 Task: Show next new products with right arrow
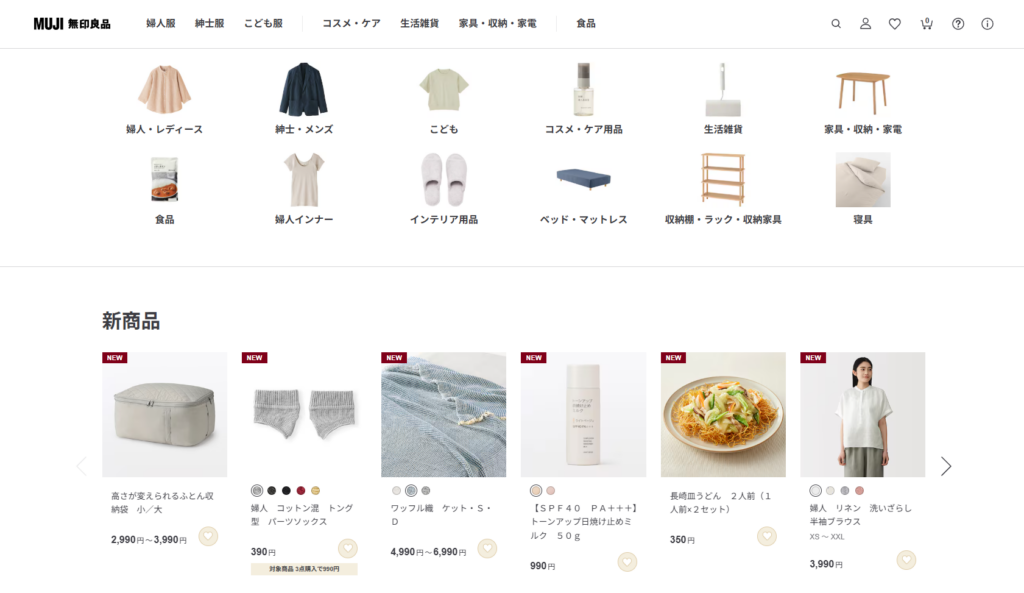pos(946,466)
